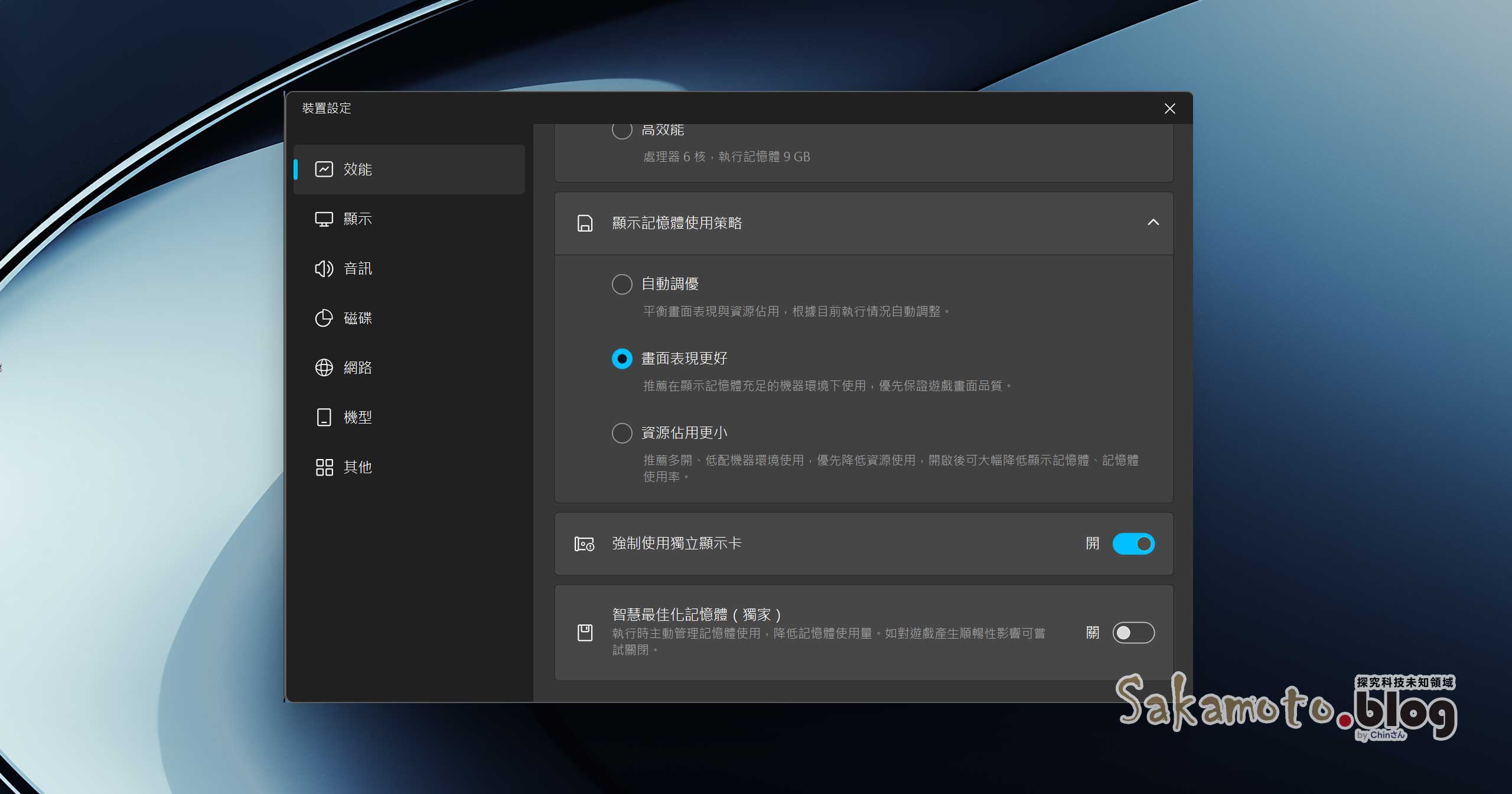The width and height of the screenshot is (1512, 794).
Task: Click the 關 status label
Action: click(x=1093, y=633)
